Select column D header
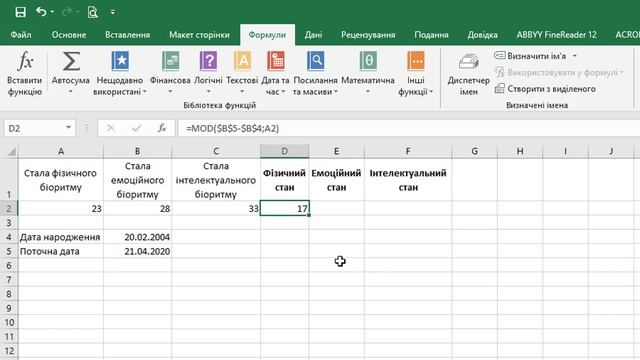The image size is (640, 360). (284, 151)
